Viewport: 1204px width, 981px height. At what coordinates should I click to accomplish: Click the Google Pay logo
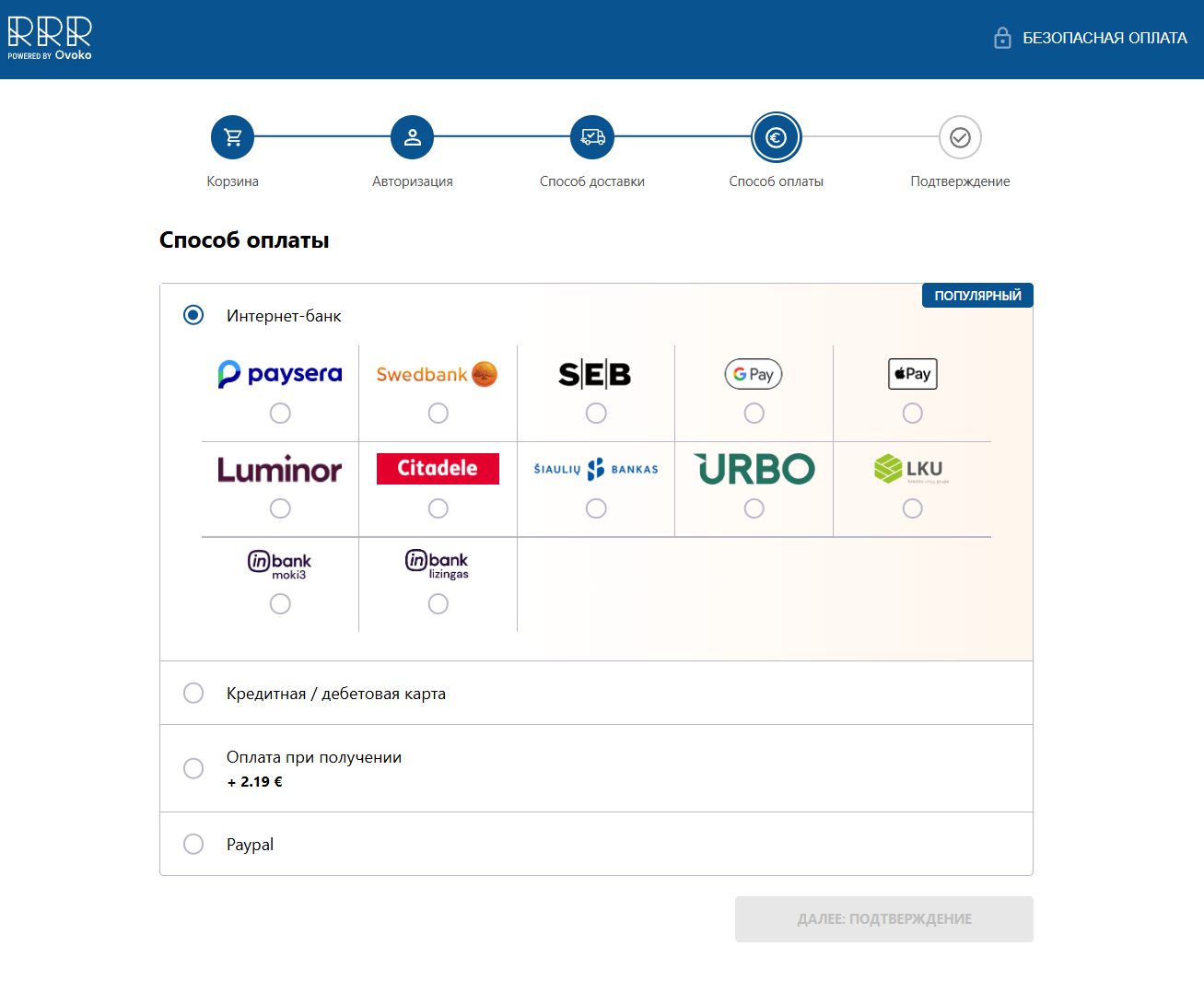754,374
